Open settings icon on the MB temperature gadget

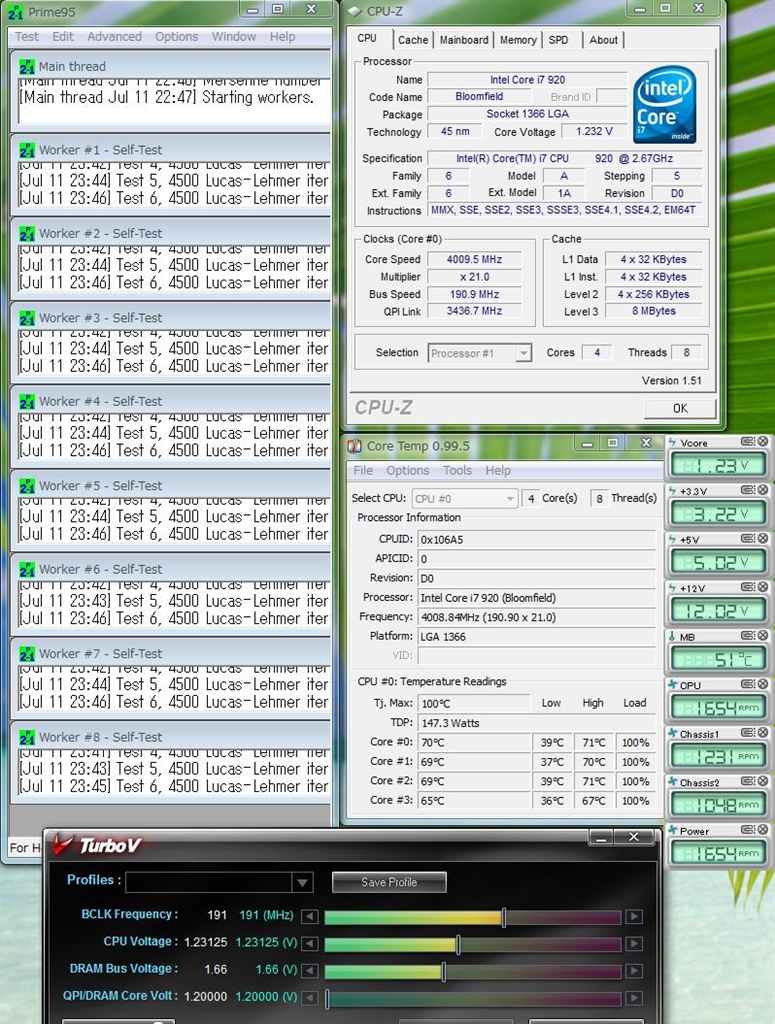748,636
